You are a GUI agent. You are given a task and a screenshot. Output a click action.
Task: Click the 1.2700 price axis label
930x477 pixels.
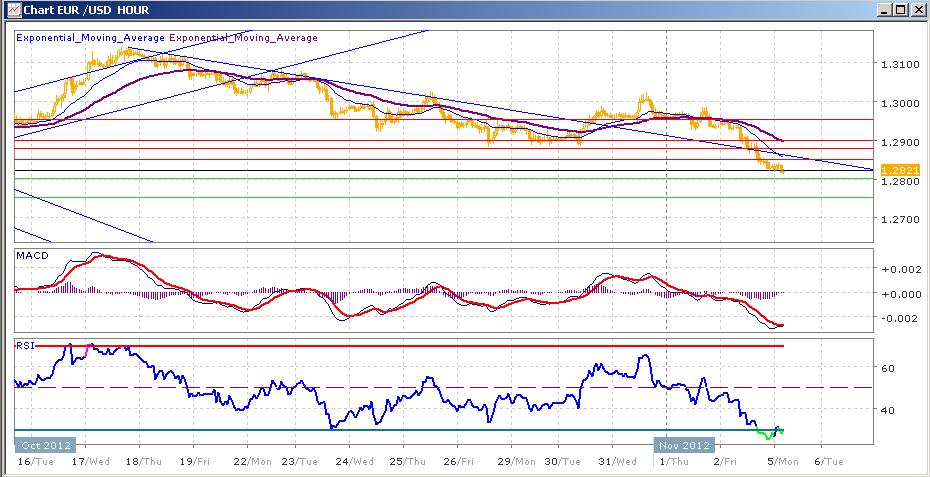(899, 218)
